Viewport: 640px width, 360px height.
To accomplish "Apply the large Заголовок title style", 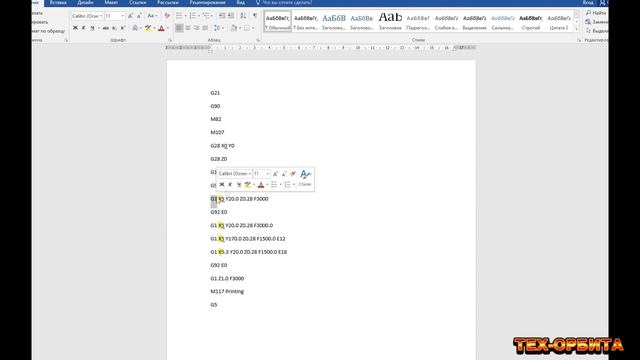I will click(x=390, y=22).
